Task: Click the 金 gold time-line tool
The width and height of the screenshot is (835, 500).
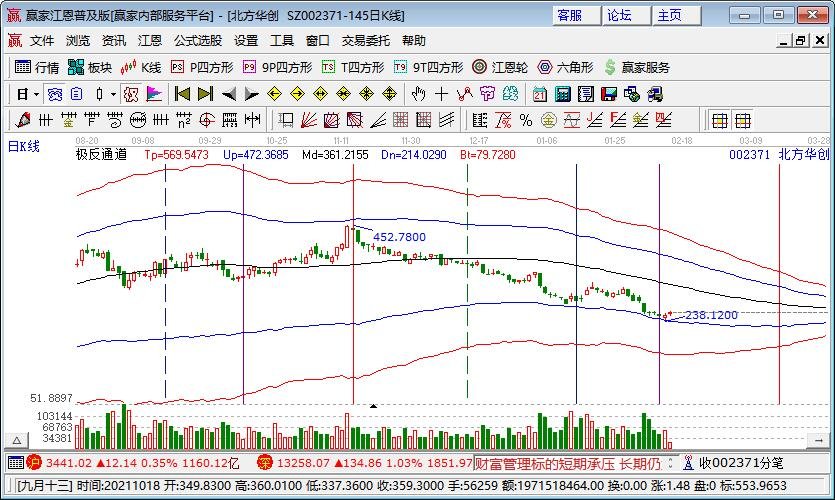Action: click(68, 120)
